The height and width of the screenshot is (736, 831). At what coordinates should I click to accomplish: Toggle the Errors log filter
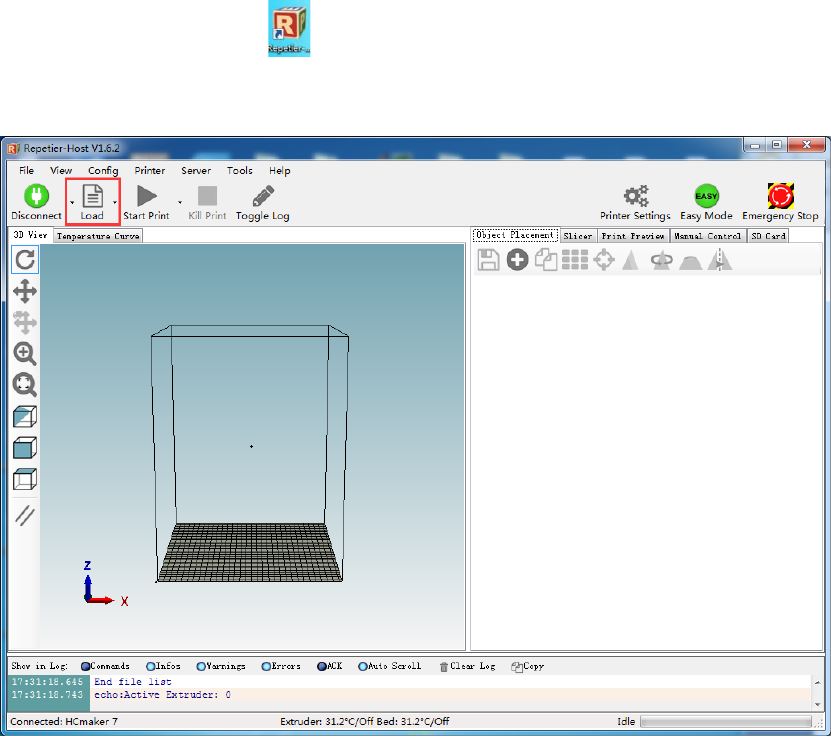click(281, 666)
